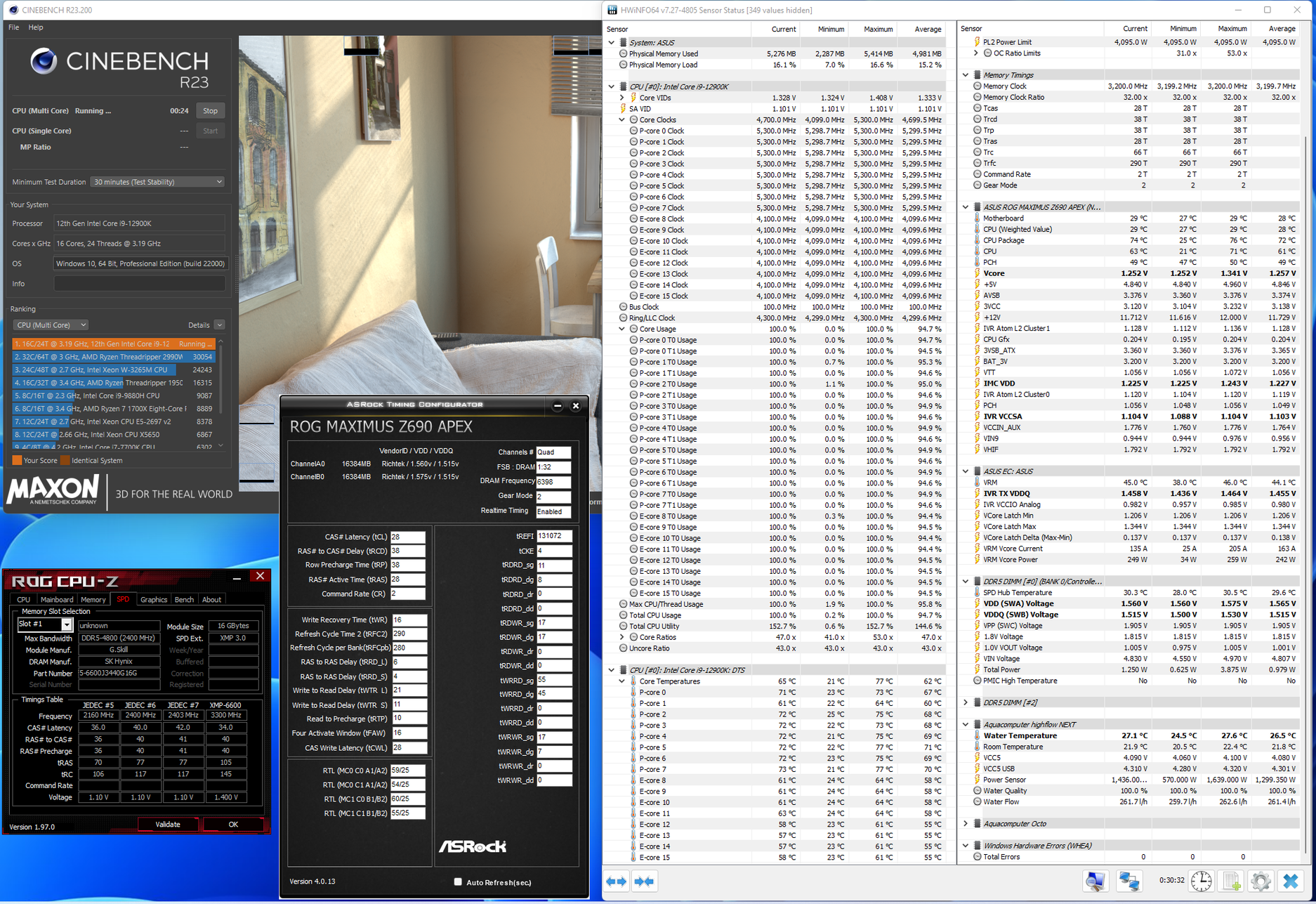Expand the DDR5 DIMM [#2] group
This screenshot has height=904, width=1316.
pyautogui.click(x=966, y=702)
